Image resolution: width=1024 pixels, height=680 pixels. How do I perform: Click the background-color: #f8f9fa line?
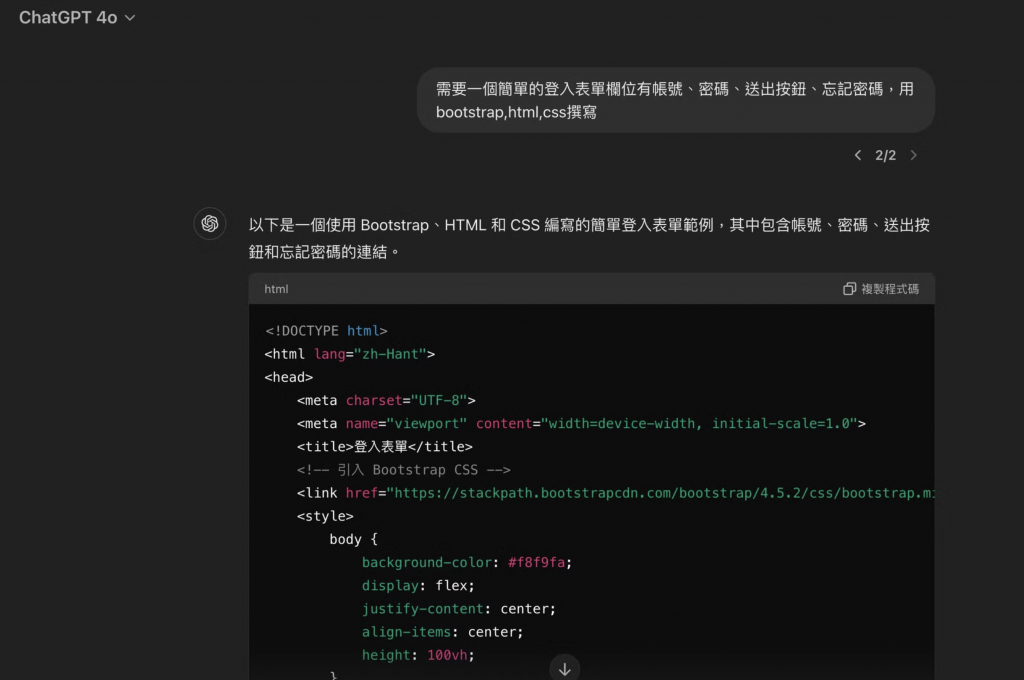[x=467, y=562]
